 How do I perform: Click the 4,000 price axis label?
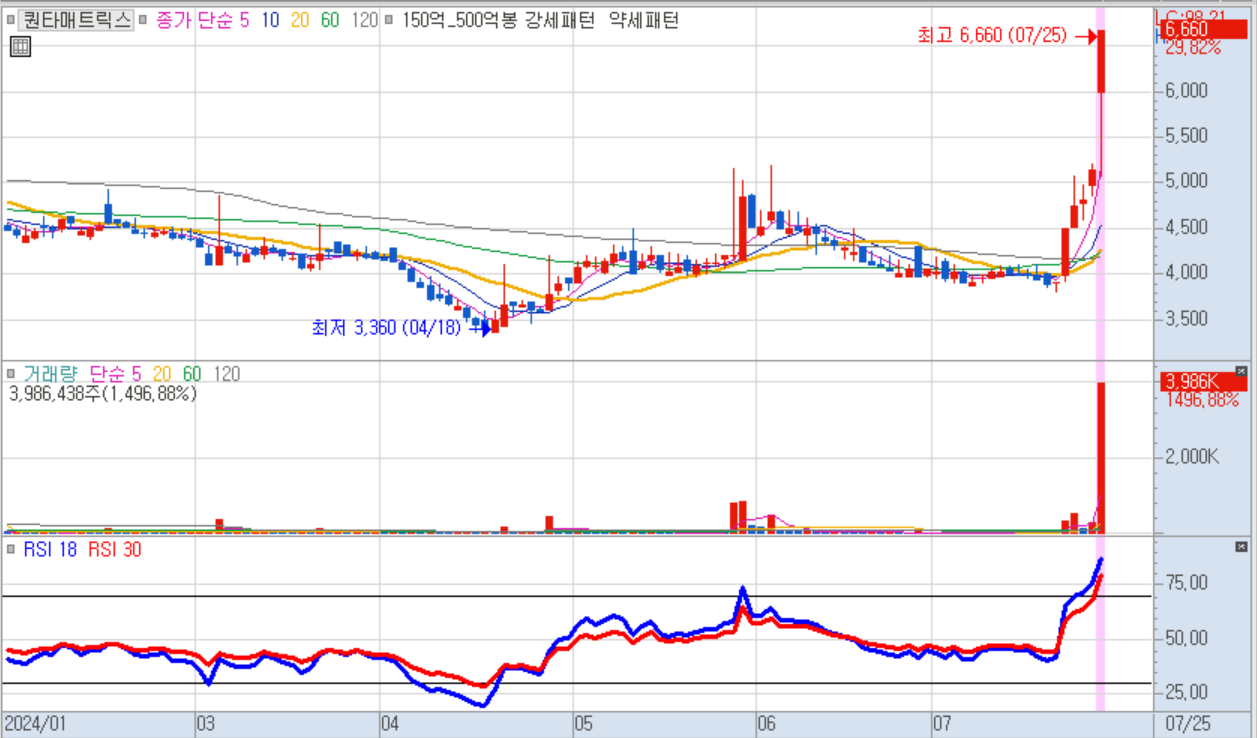[x=1187, y=272]
